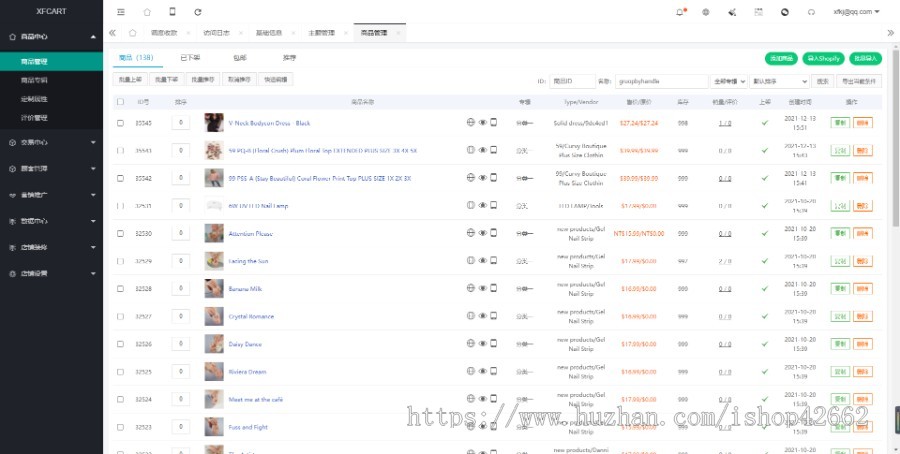
Task: Click globe icon in Meet me at the café row
Action: coord(471,398)
